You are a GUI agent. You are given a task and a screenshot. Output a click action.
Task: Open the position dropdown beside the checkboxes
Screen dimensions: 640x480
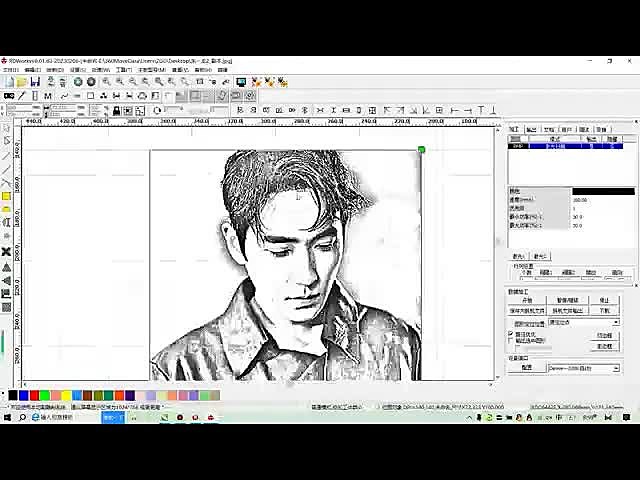pyautogui.click(x=584, y=322)
